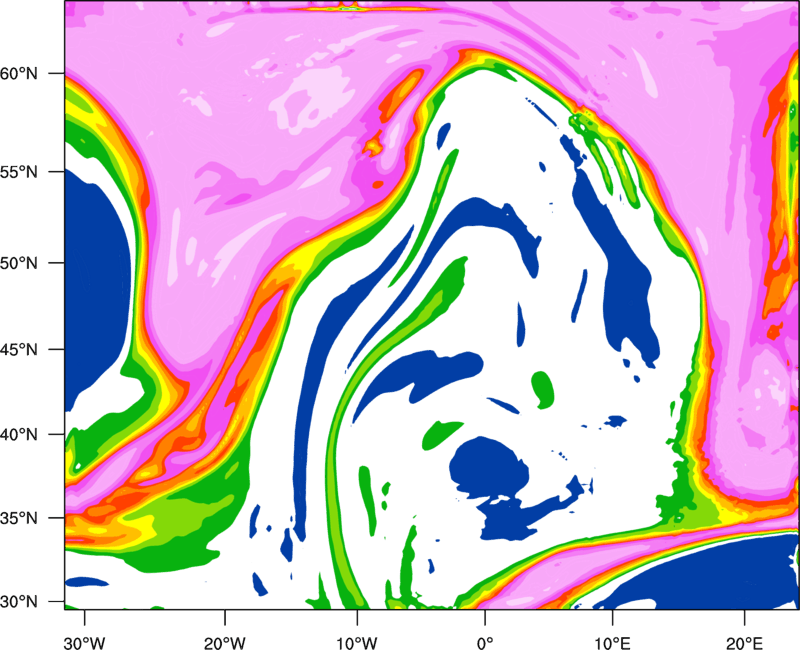Screen dimensions: 800x650
Task: Click the 20°E longitude label
Action: coord(744,643)
